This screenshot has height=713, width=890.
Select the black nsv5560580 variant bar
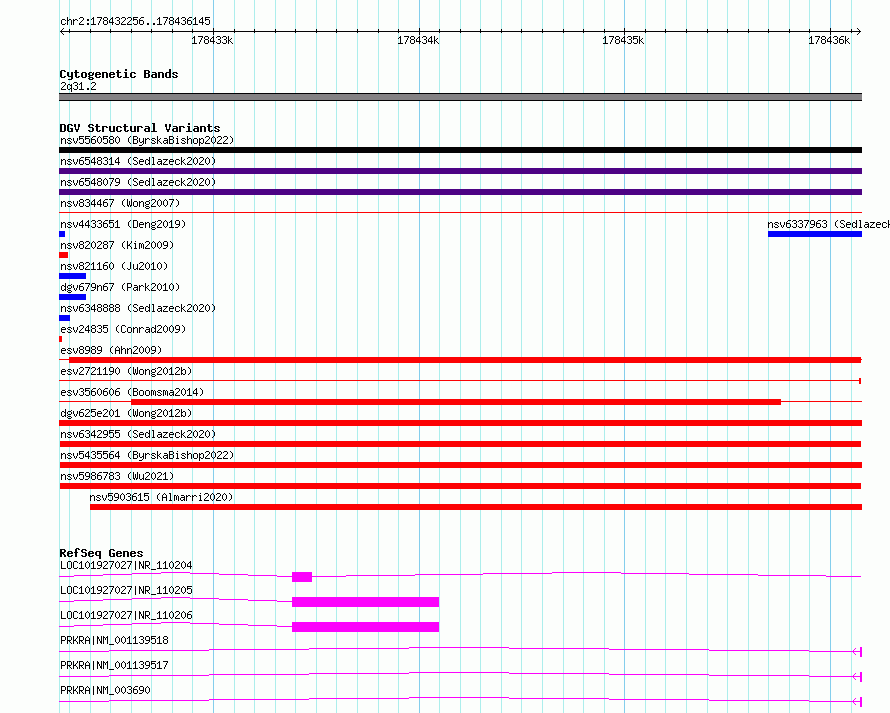click(x=460, y=150)
